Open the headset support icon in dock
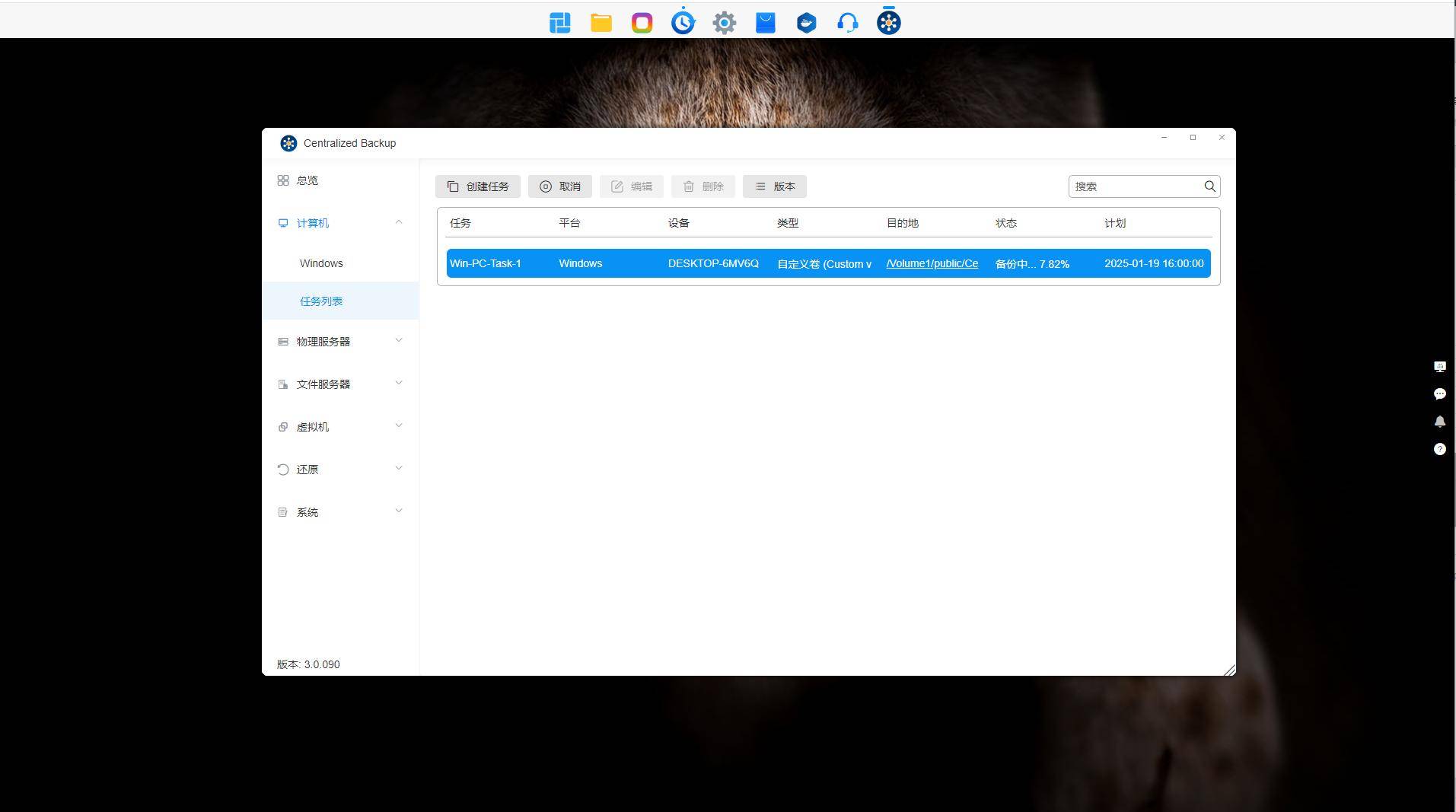The image size is (1456, 812). (847, 23)
